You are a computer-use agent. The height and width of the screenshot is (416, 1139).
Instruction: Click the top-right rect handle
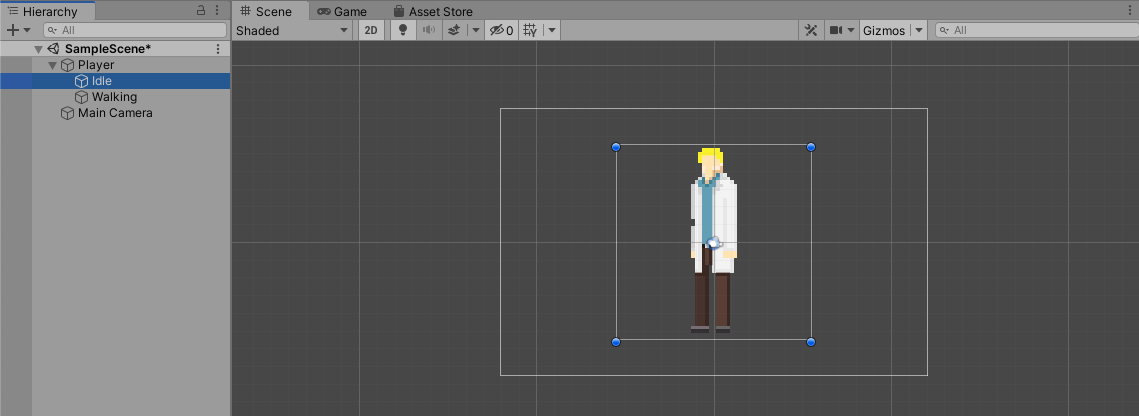tap(811, 147)
